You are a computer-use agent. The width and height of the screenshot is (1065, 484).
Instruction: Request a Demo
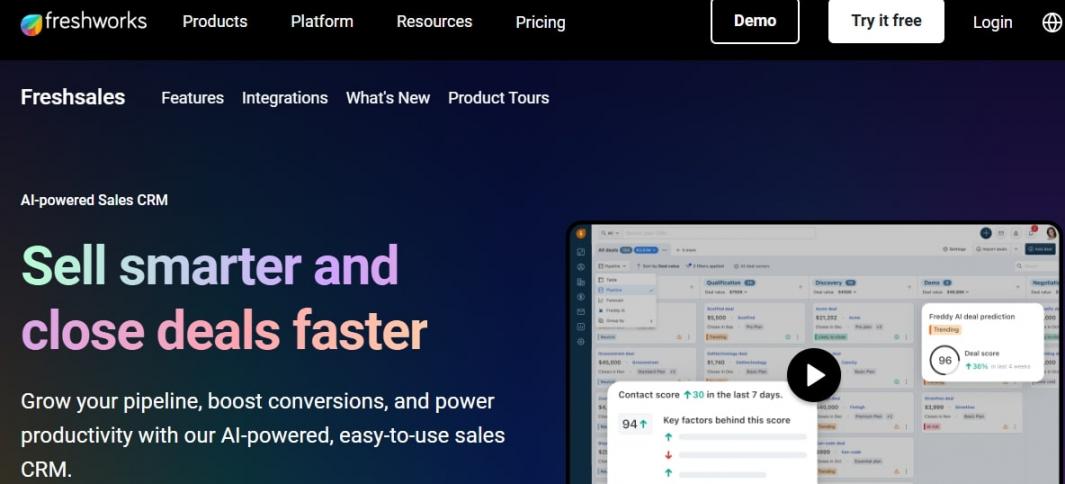755,21
